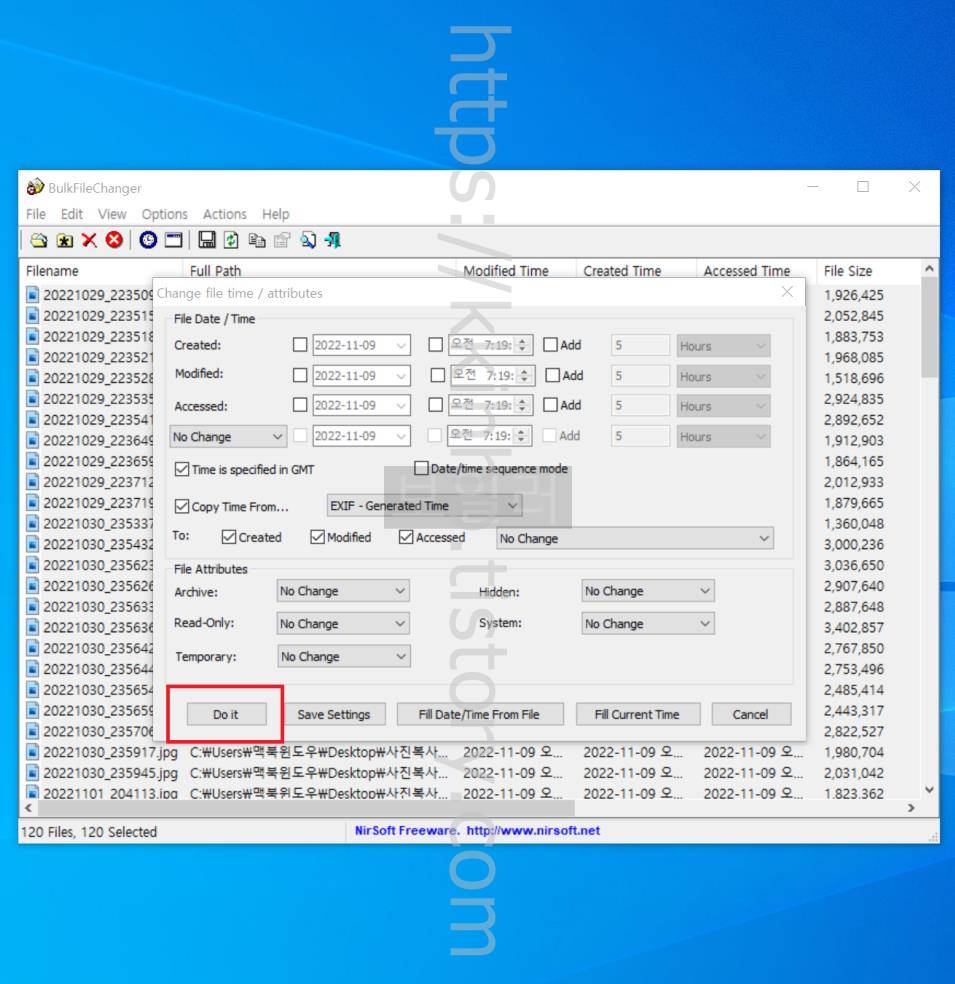Click file icon of 20221029_223649 row
Image resolution: width=955 pixels, height=984 pixels.
click(x=33, y=441)
